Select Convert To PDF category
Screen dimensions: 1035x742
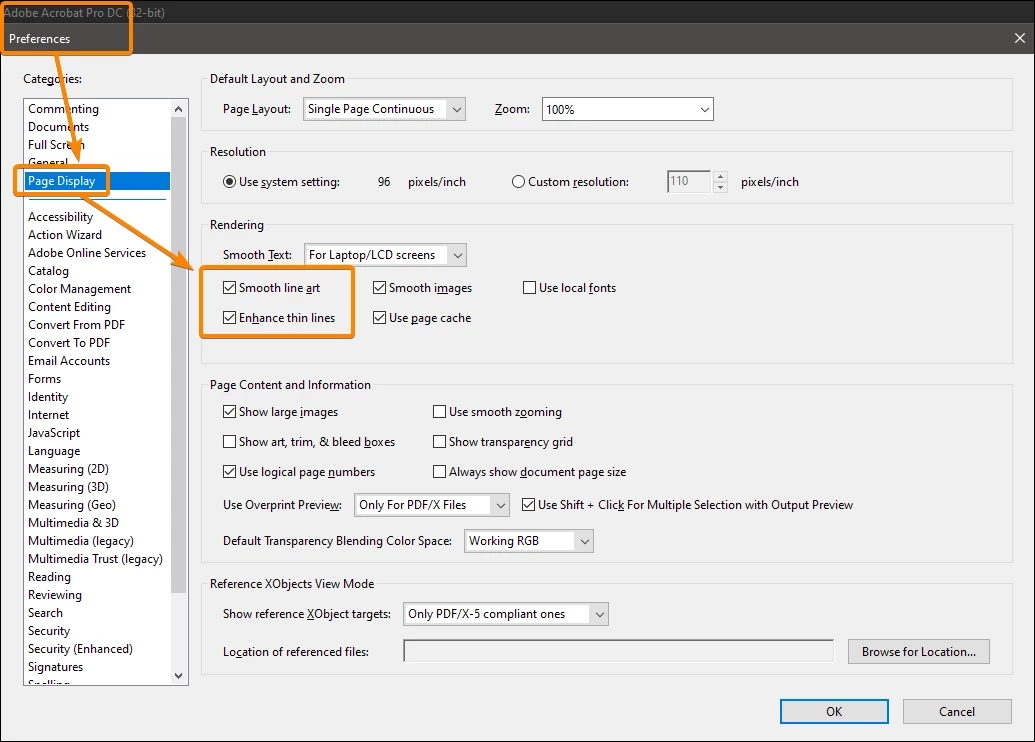pyautogui.click(x=69, y=343)
